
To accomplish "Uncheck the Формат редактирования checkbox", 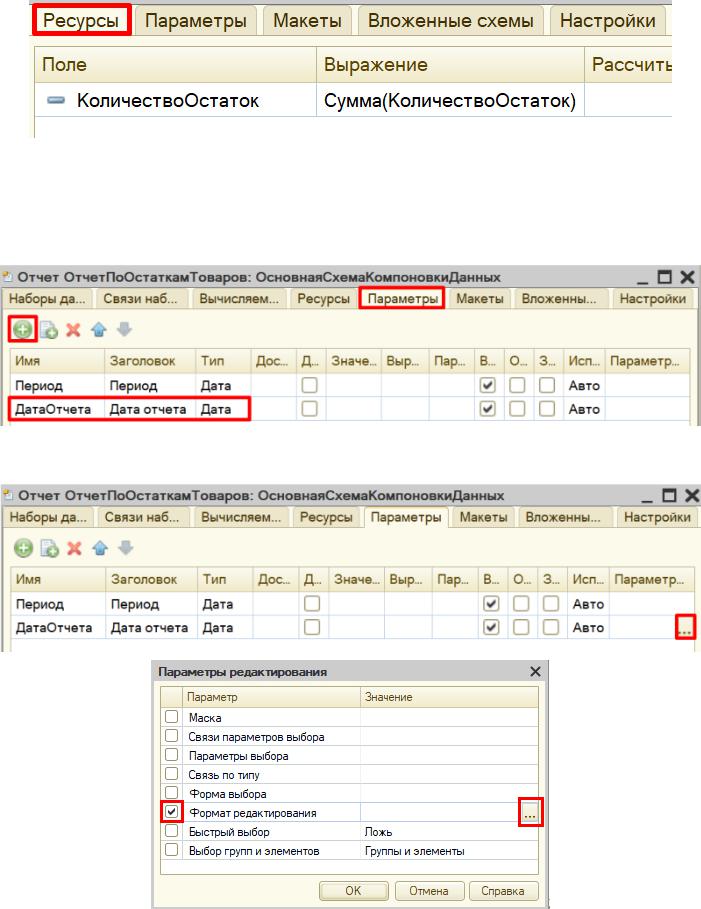I will (x=172, y=813).
